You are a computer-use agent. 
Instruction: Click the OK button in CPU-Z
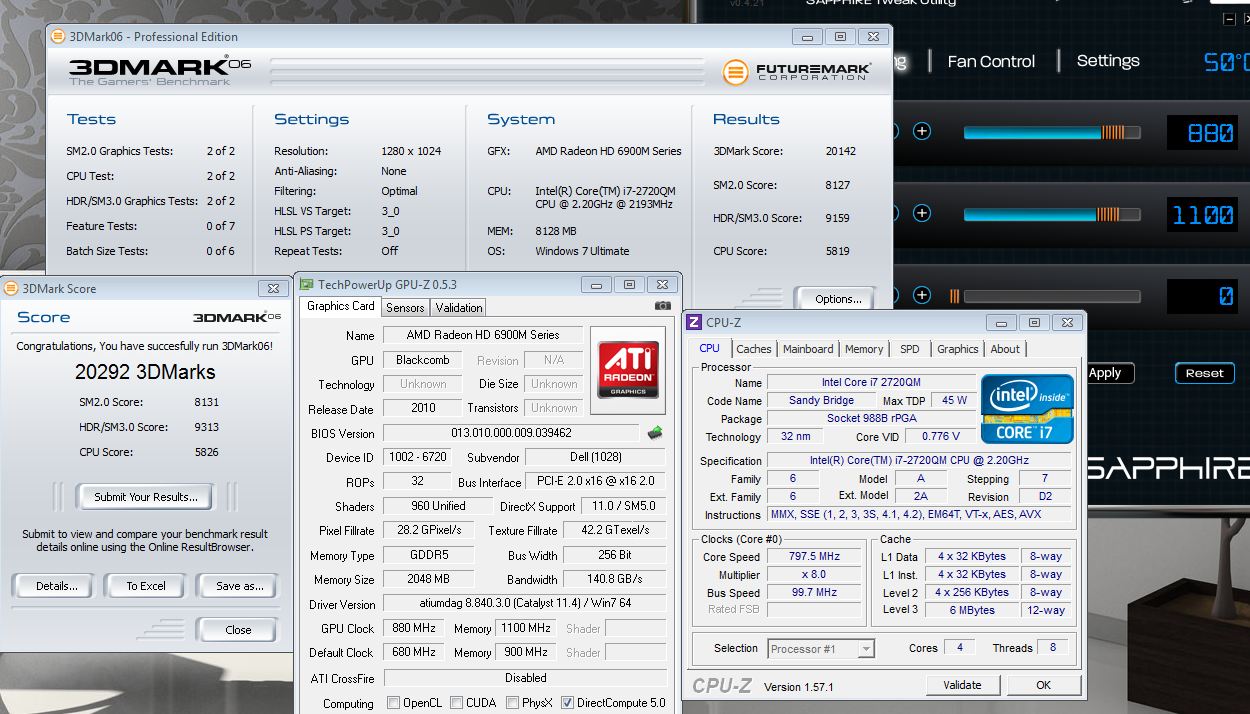1043,685
